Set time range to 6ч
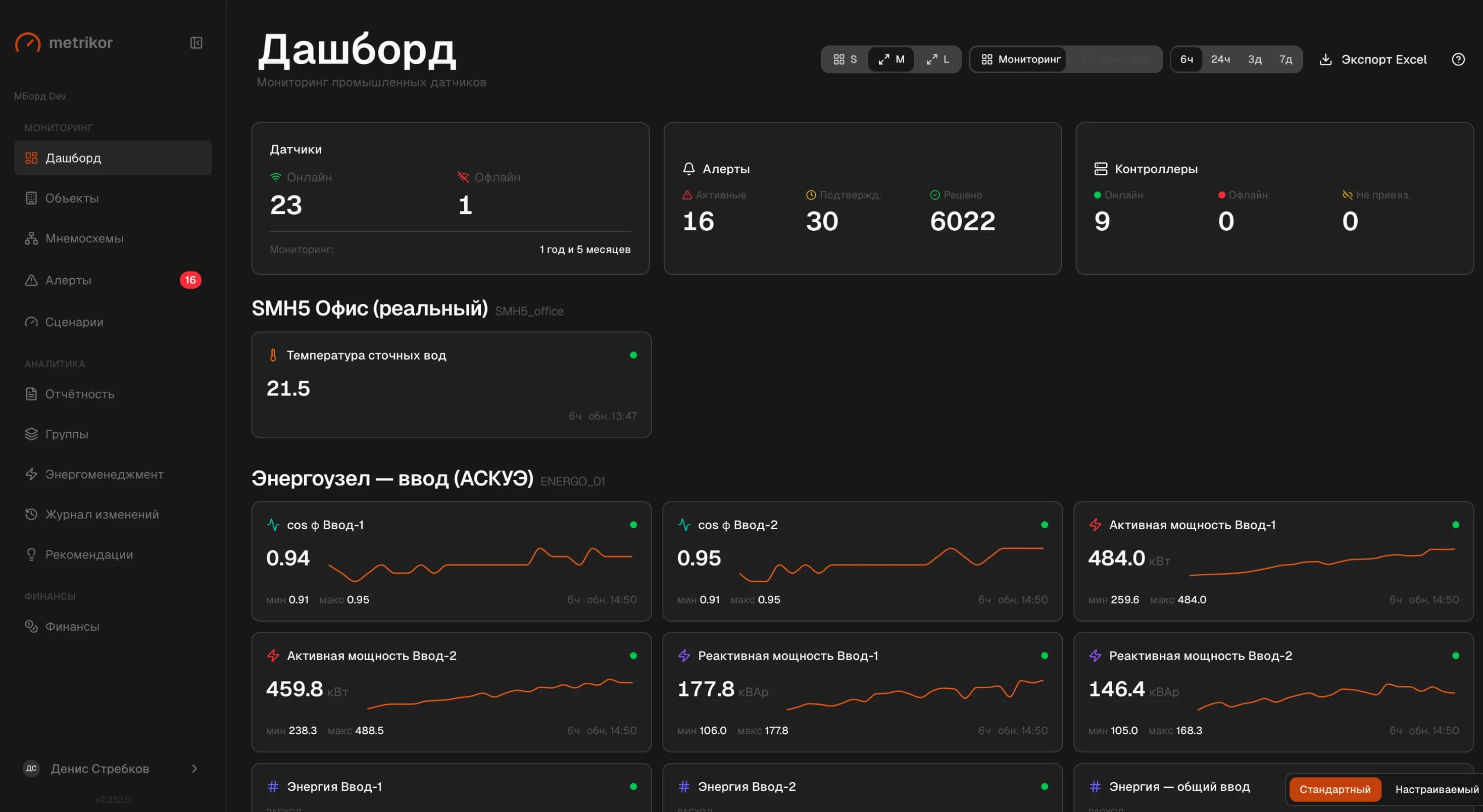This screenshot has height=812, width=1483. pyautogui.click(x=1187, y=59)
